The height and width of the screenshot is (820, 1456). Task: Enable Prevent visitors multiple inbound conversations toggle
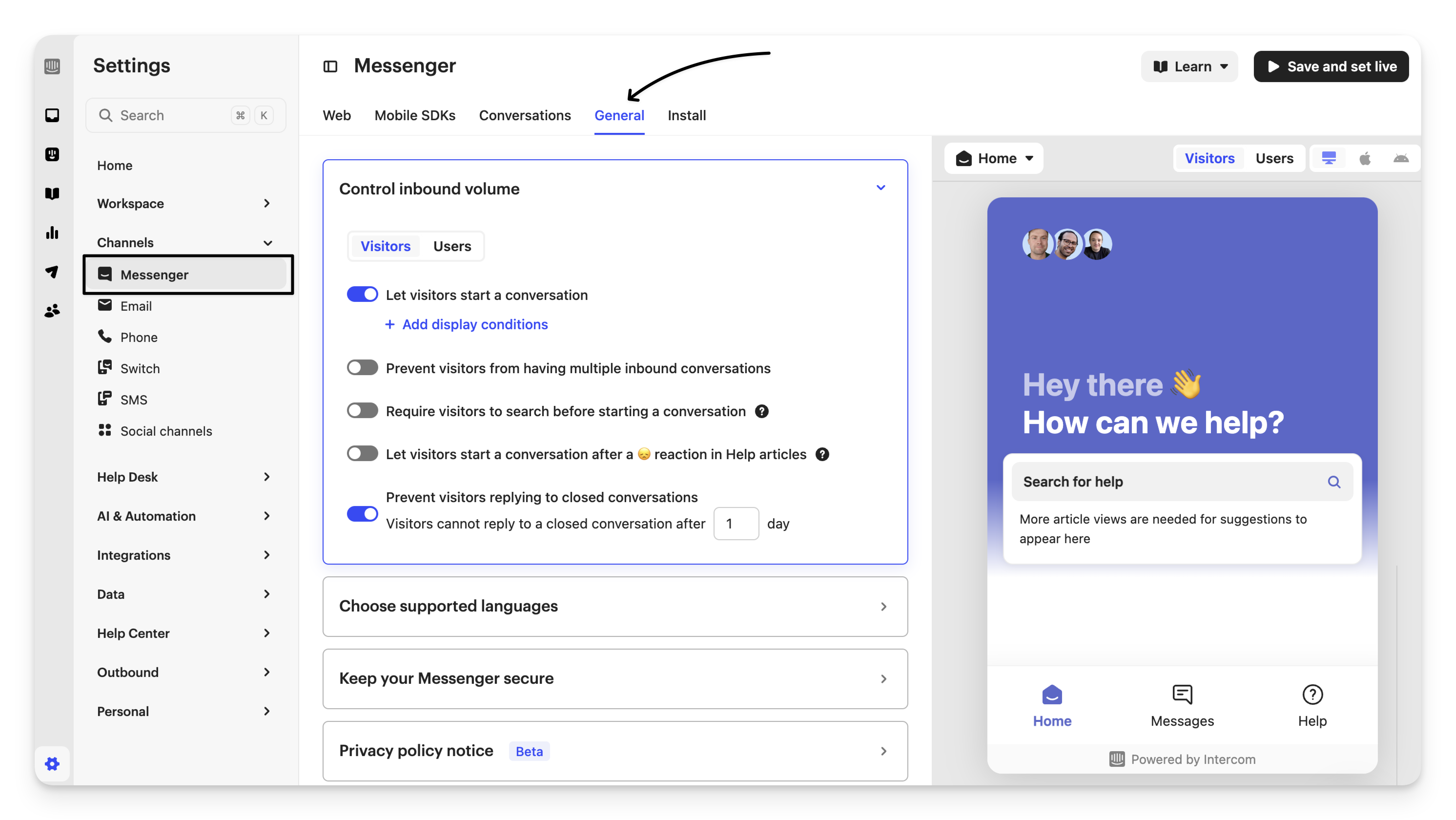pyautogui.click(x=362, y=368)
